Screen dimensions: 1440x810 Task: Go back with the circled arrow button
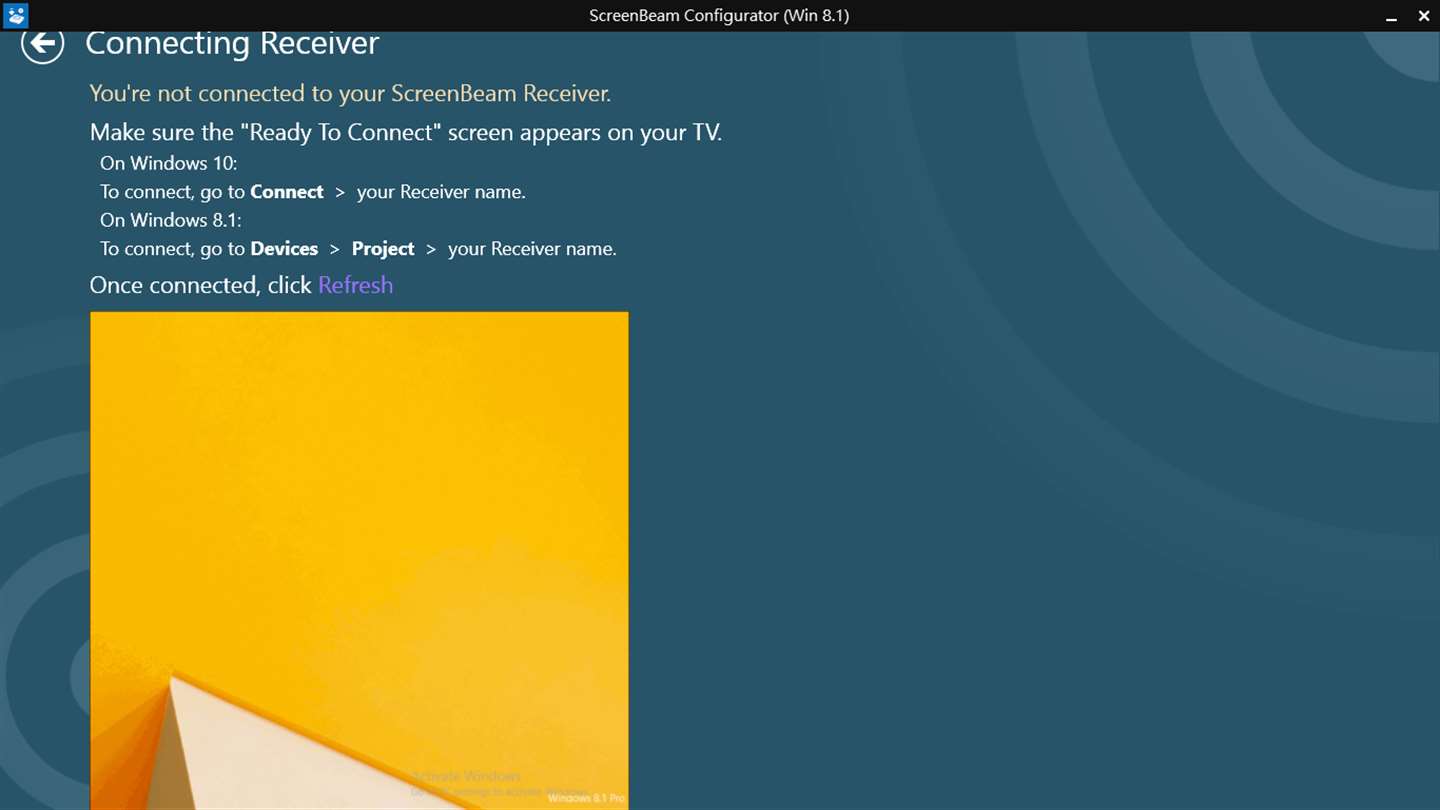pyautogui.click(x=42, y=44)
